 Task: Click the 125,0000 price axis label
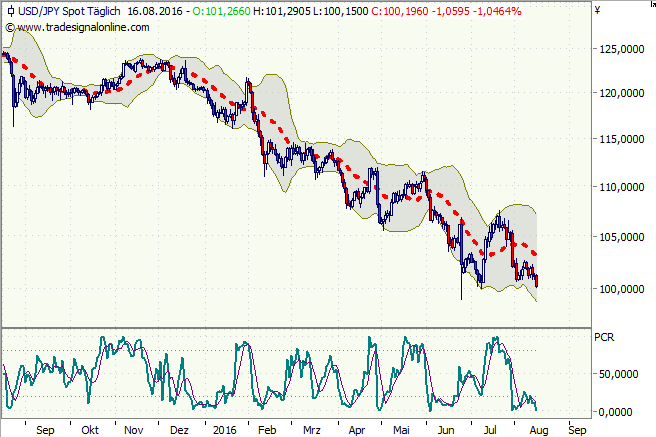(622, 49)
